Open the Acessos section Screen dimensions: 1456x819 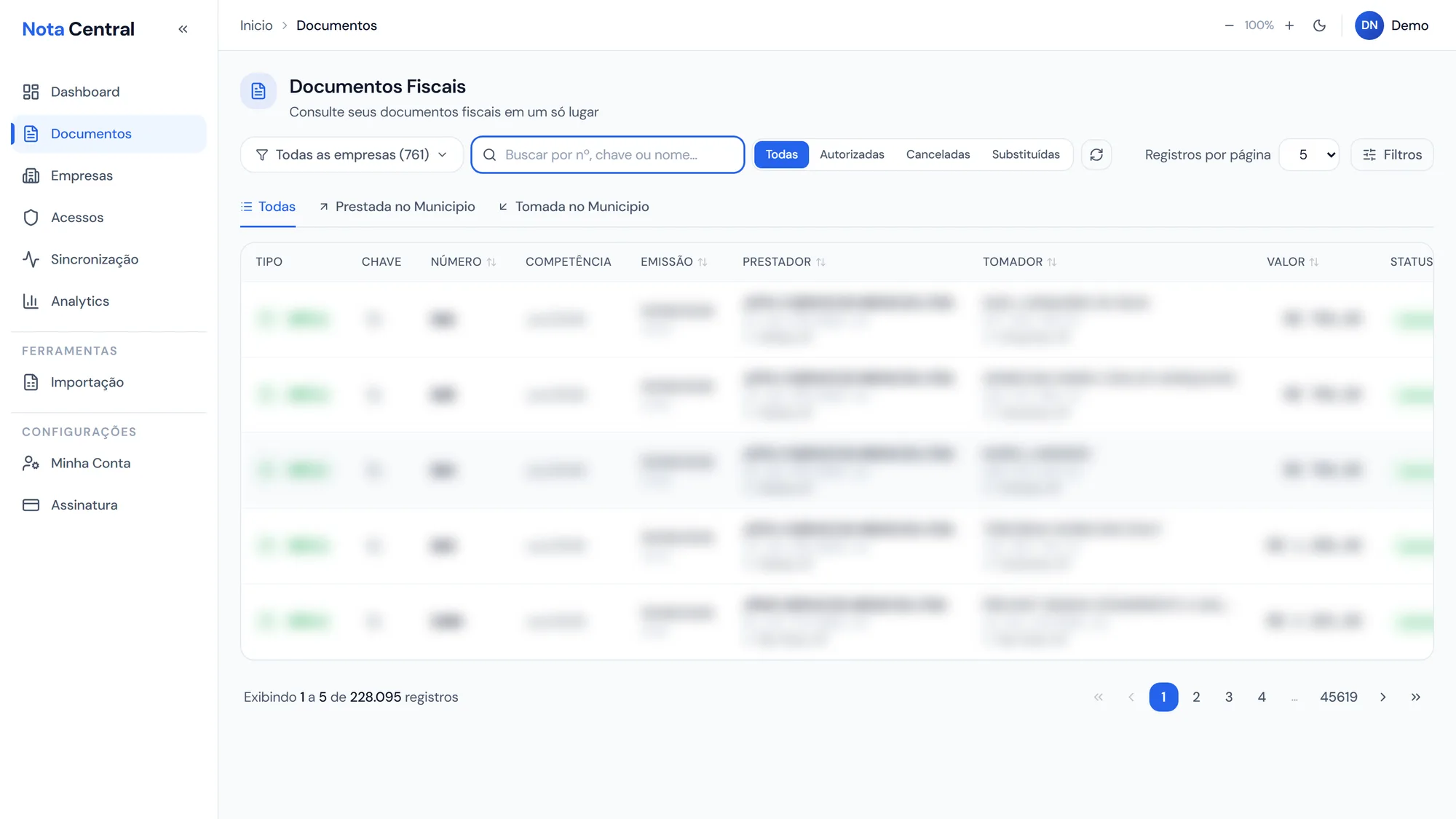[x=109, y=218]
